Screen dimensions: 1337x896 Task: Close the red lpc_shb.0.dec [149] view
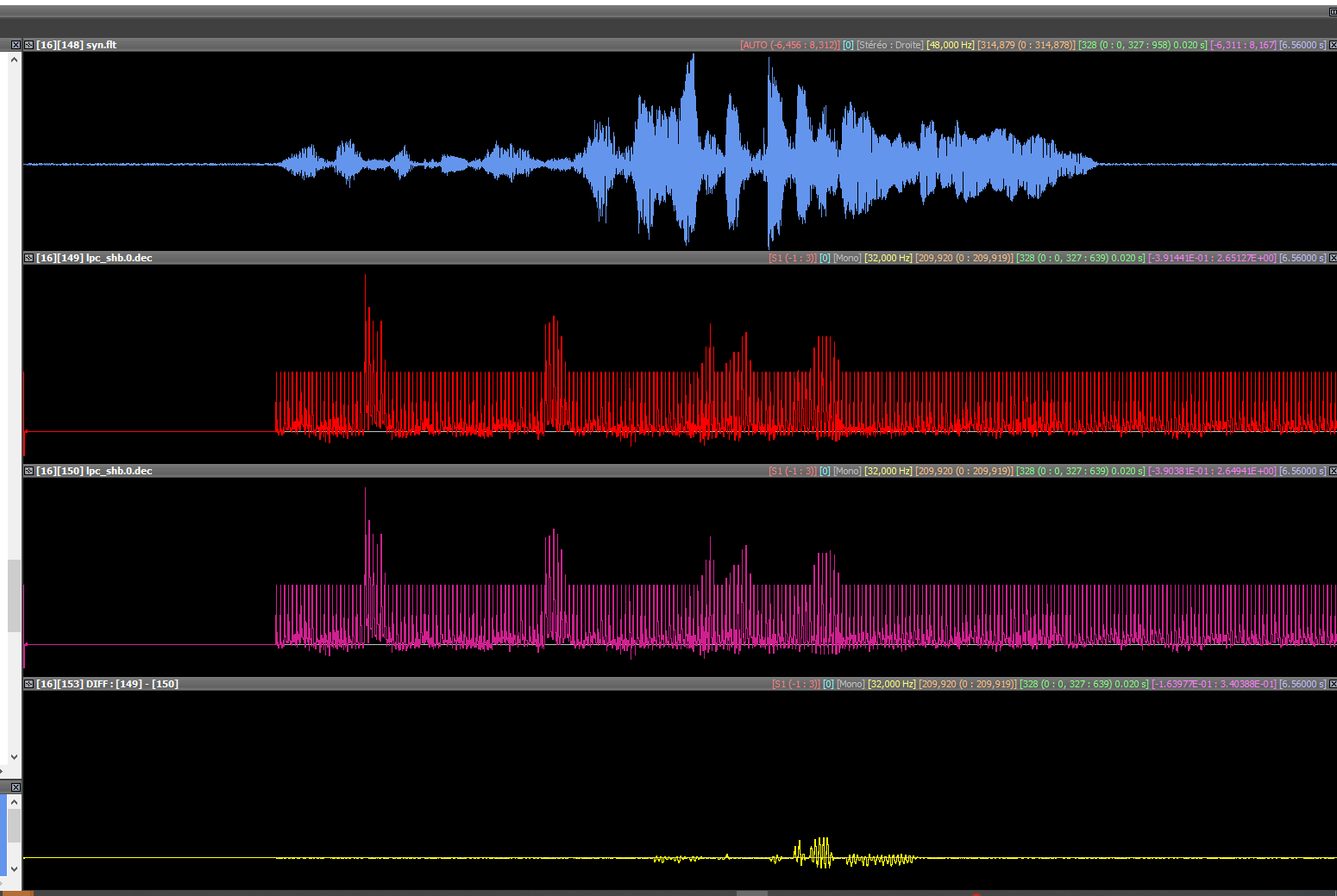(1332, 258)
